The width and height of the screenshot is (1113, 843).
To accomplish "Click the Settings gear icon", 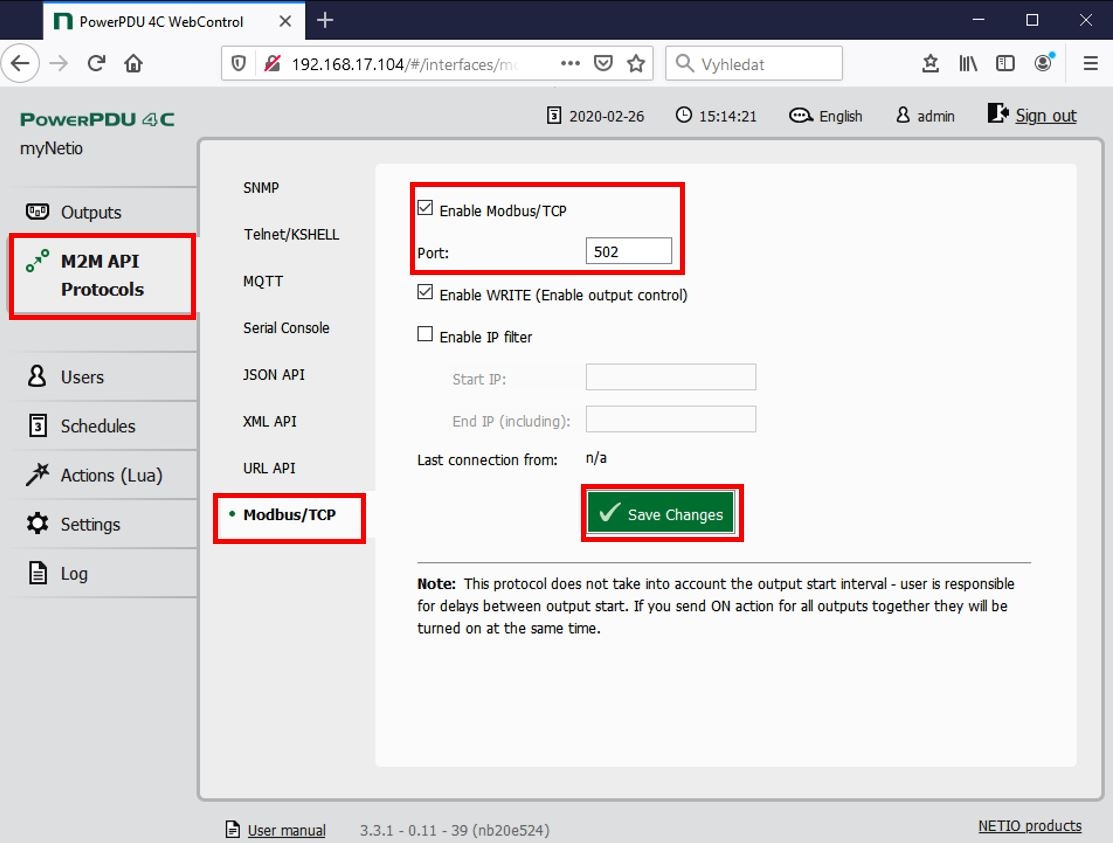I will pos(38,524).
